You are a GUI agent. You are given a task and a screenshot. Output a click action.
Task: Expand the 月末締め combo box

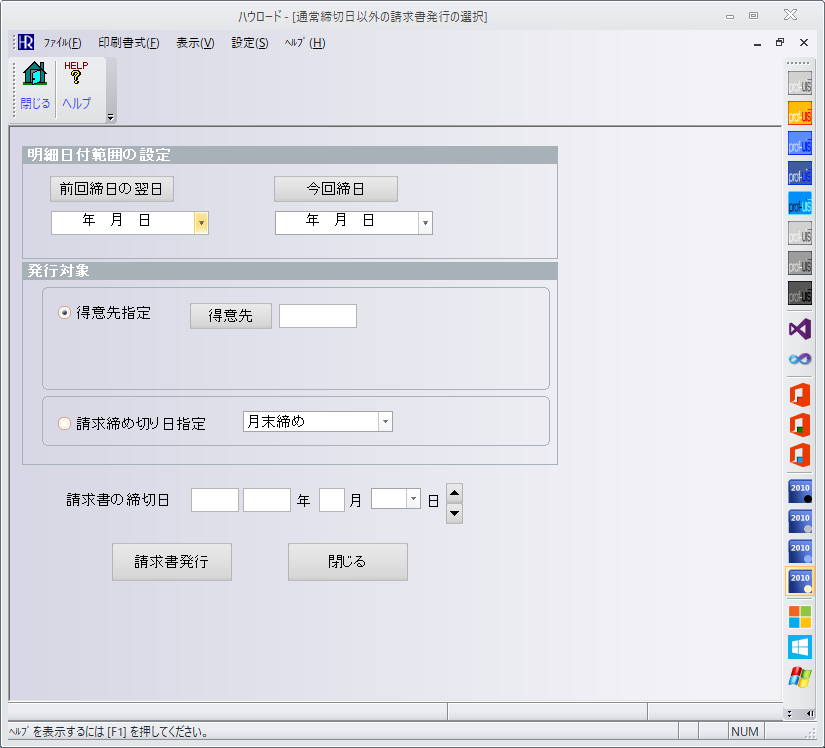[385, 422]
